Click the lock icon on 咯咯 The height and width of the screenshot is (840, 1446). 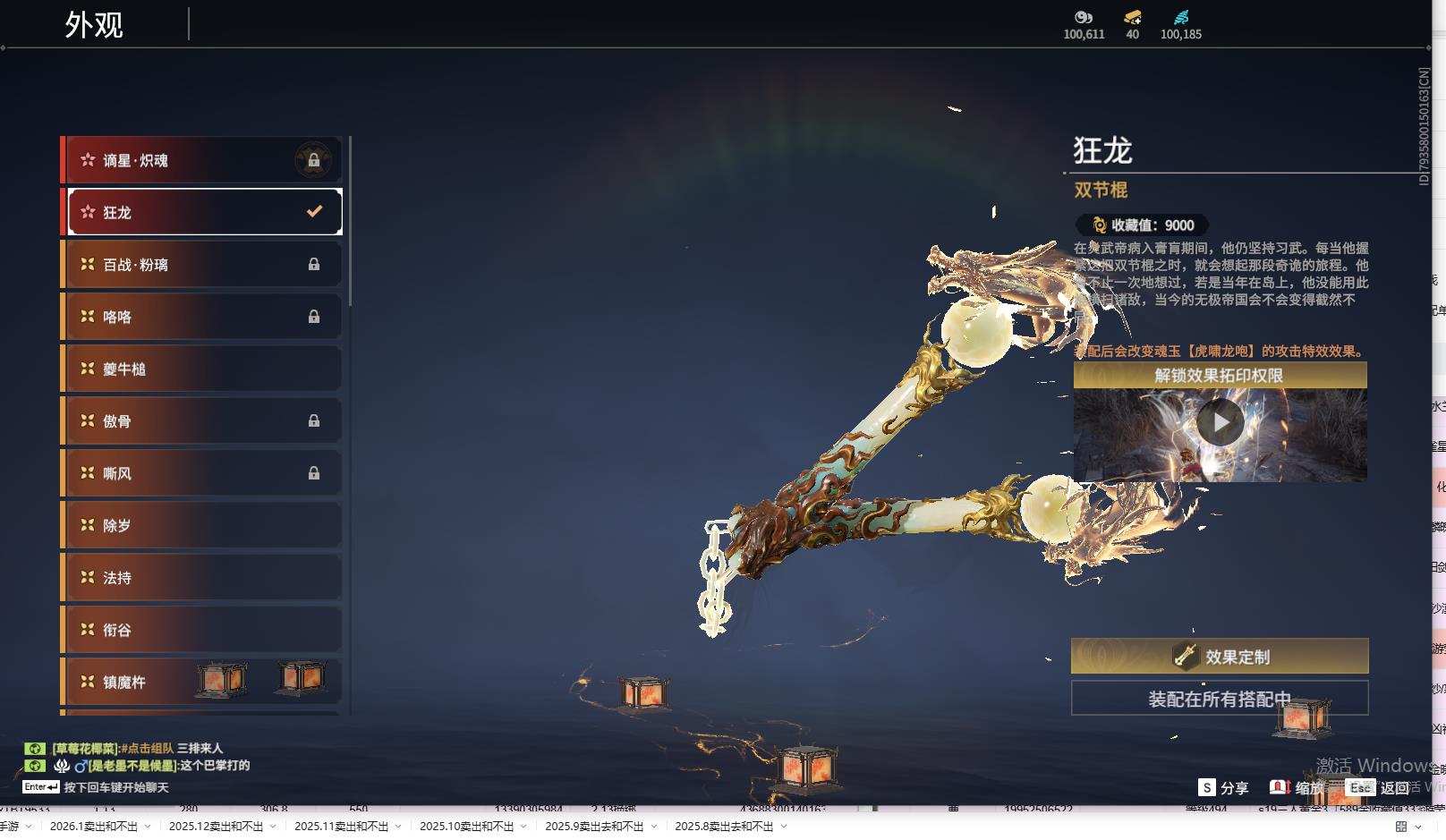(x=314, y=316)
